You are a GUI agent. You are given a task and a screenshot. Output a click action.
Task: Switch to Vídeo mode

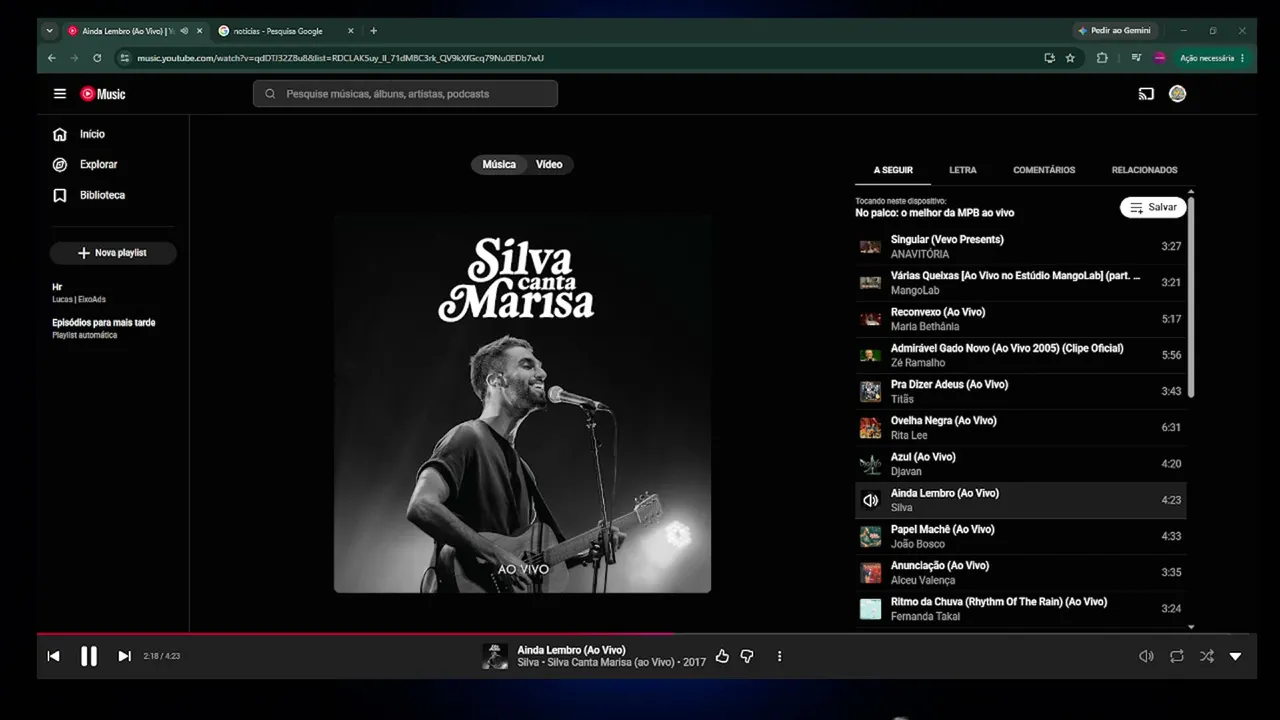point(549,164)
